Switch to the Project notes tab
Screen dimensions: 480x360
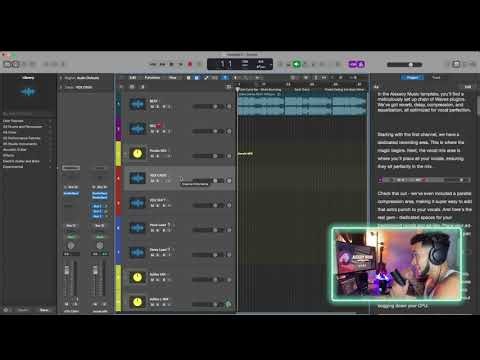(x=412, y=77)
